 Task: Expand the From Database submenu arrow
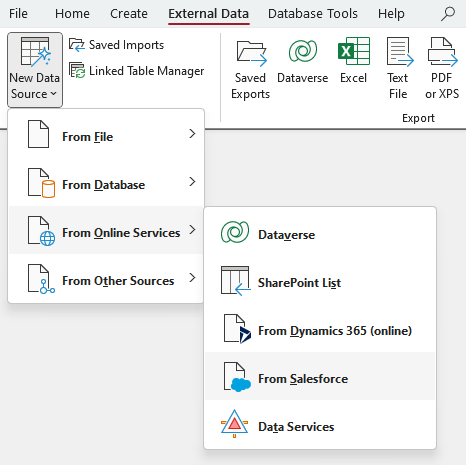(192, 182)
